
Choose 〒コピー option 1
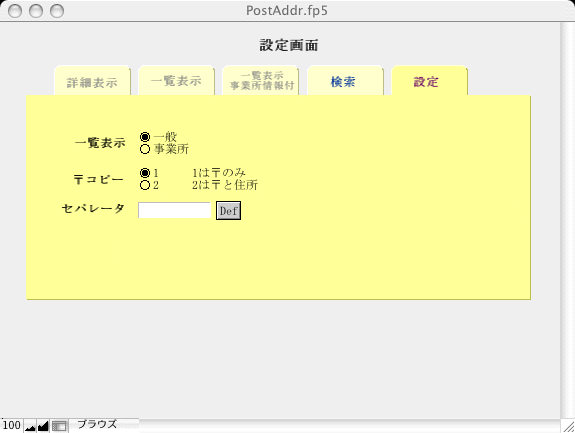(x=145, y=173)
